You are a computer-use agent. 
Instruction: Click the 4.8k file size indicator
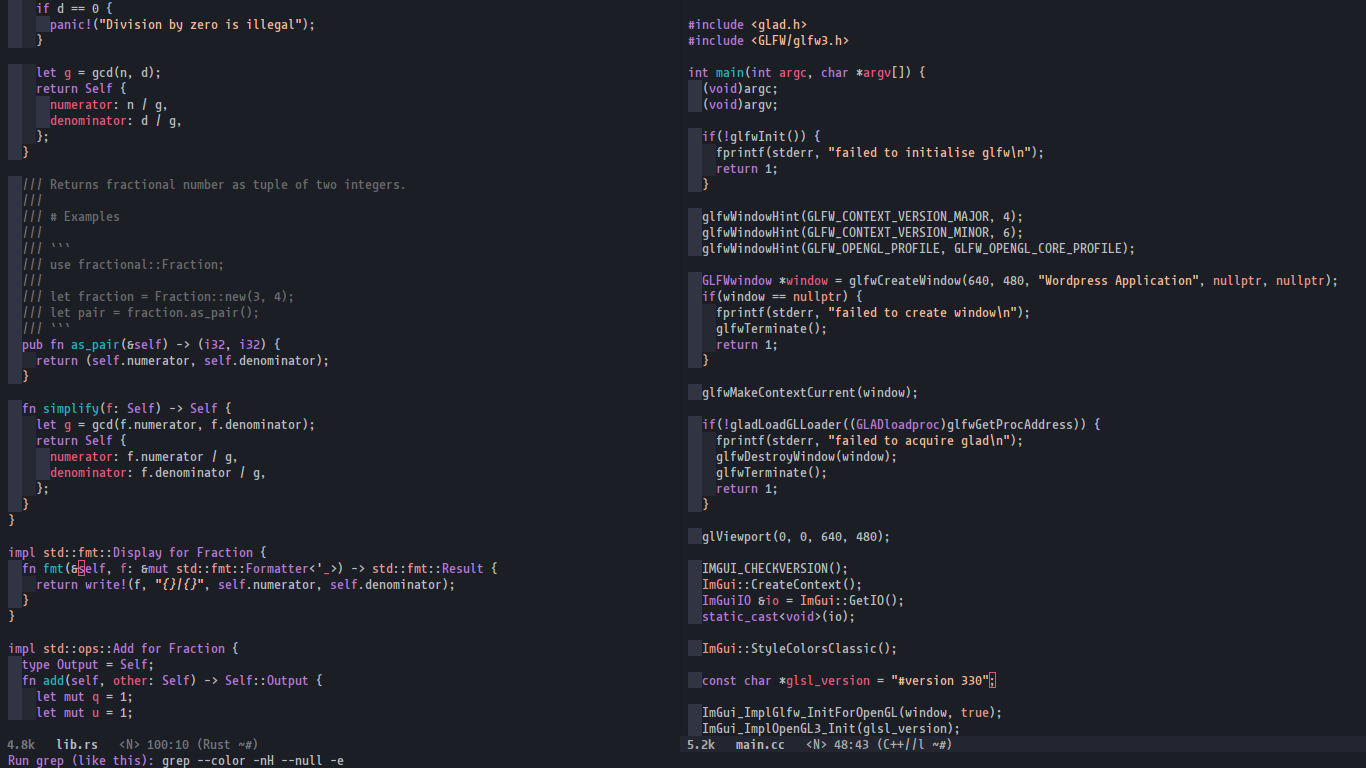(21, 745)
